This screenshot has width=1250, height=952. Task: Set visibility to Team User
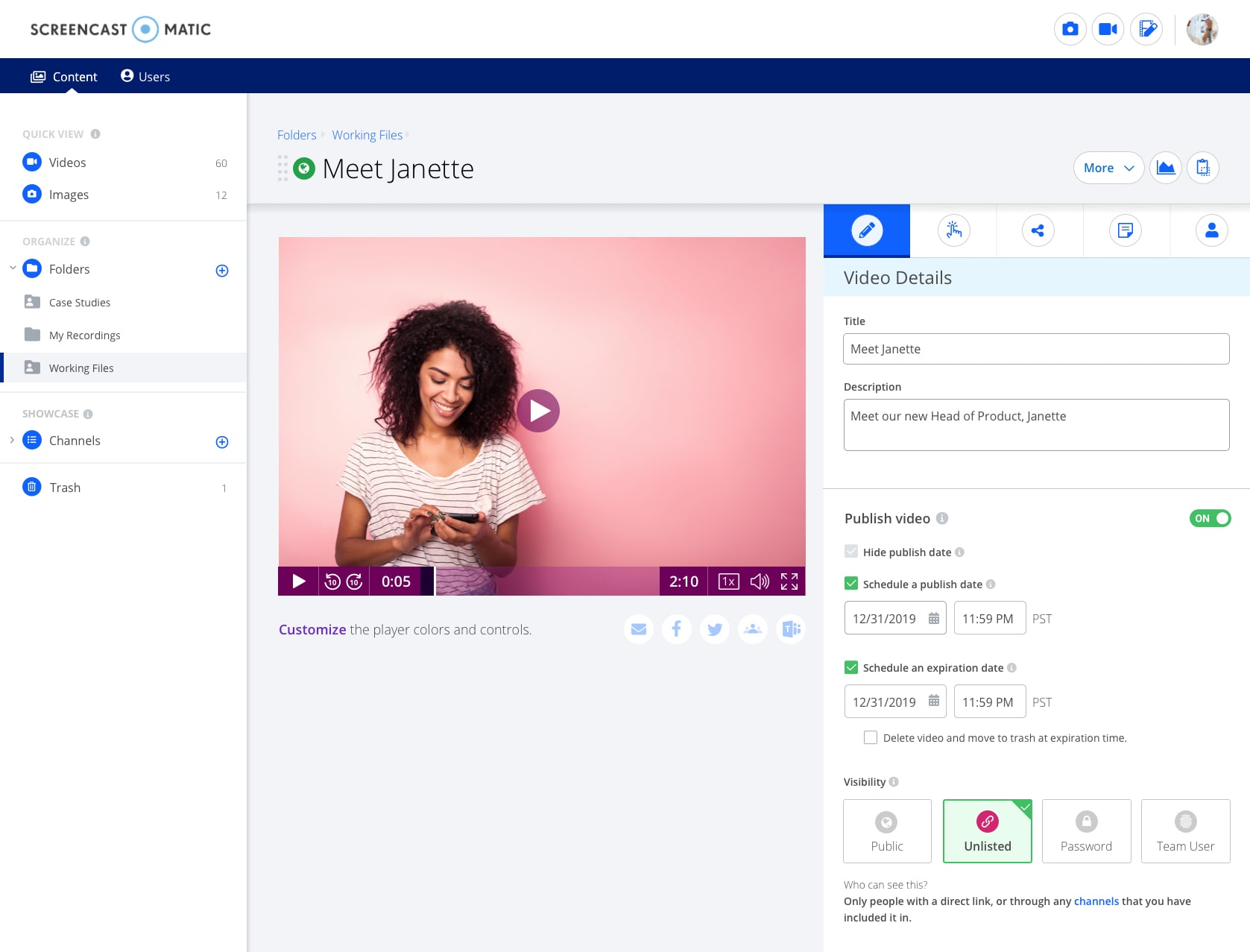pyautogui.click(x=1185, y=831)
